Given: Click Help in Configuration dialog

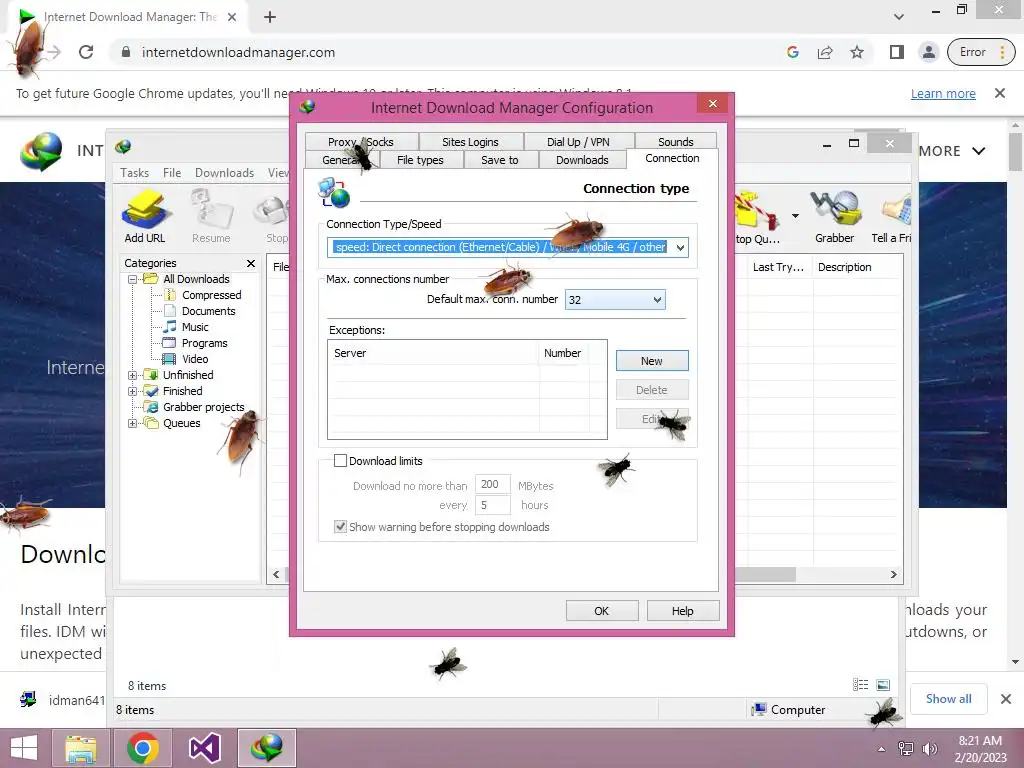Looking at the screenshot, I should pos(682,611).
